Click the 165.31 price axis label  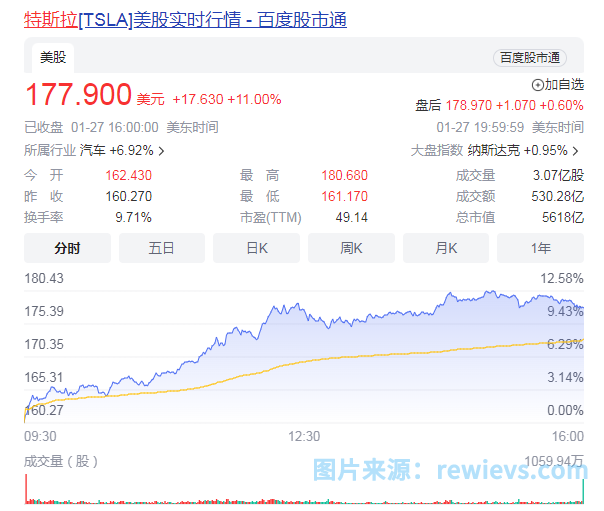(44, 377)
